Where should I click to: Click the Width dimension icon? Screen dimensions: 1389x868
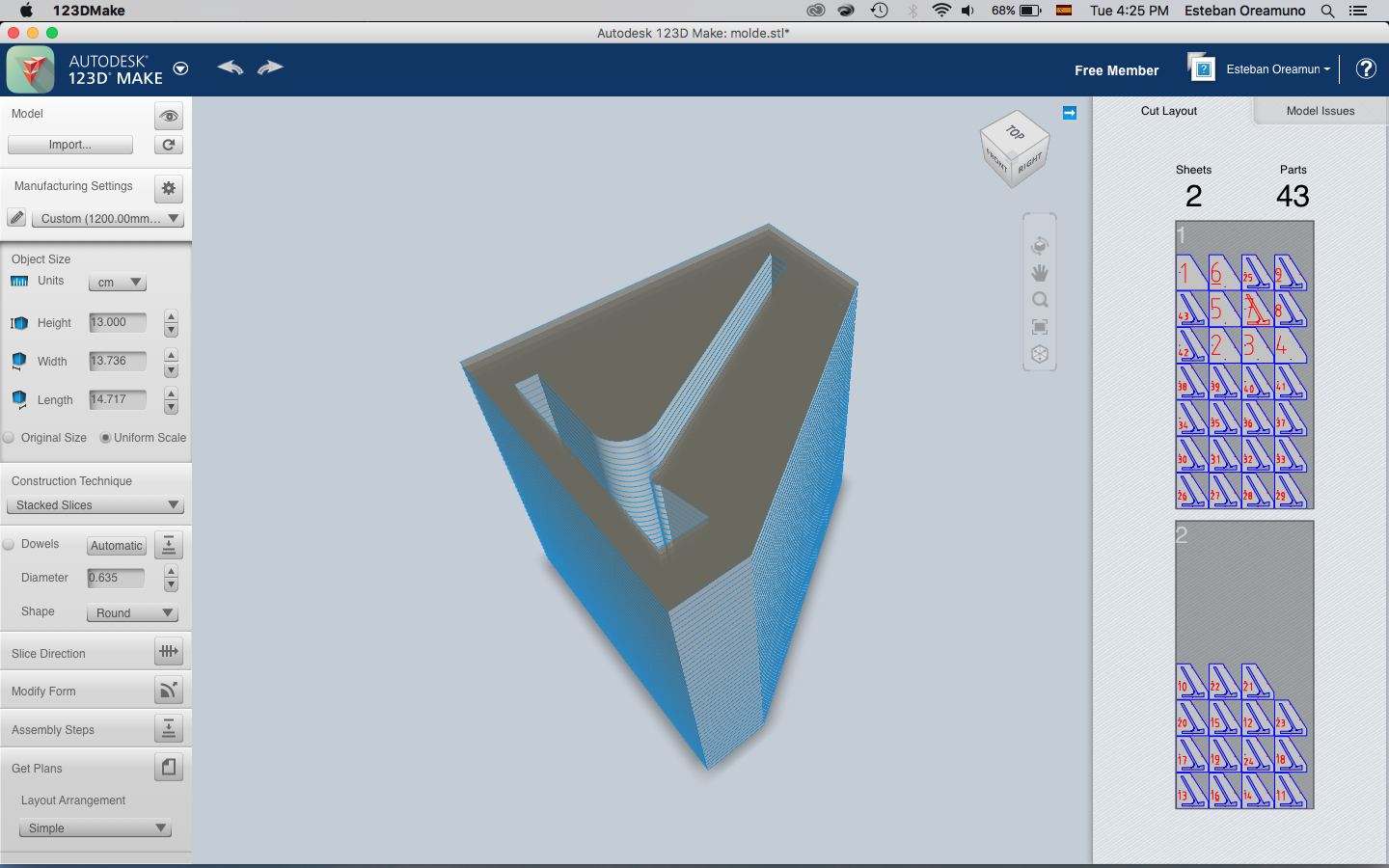click(19, 361)
